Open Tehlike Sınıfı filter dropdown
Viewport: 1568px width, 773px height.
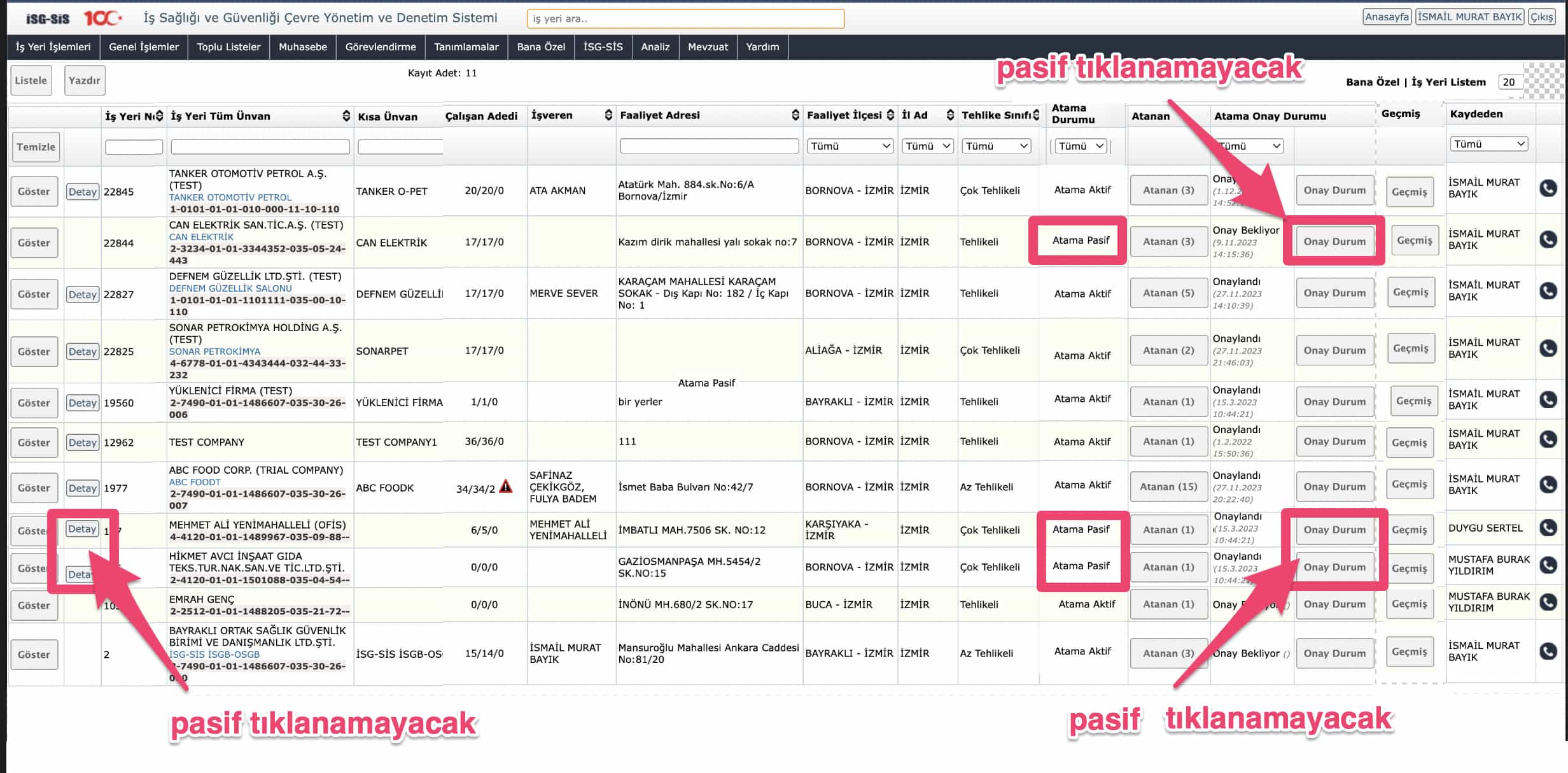996,146
